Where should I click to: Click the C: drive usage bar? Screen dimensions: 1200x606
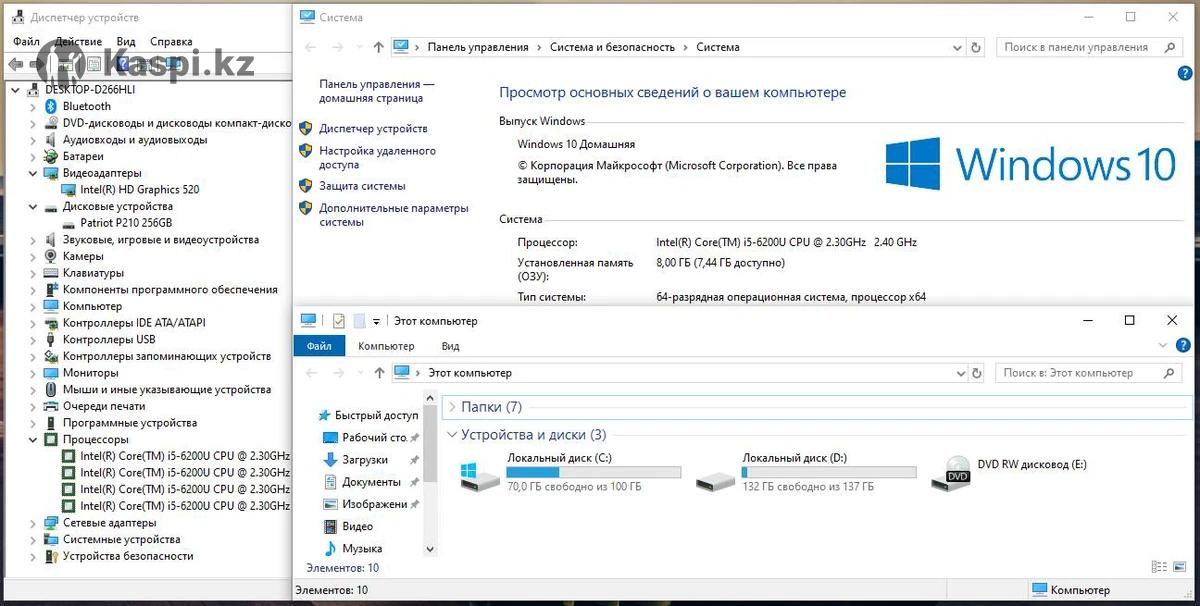594,473
